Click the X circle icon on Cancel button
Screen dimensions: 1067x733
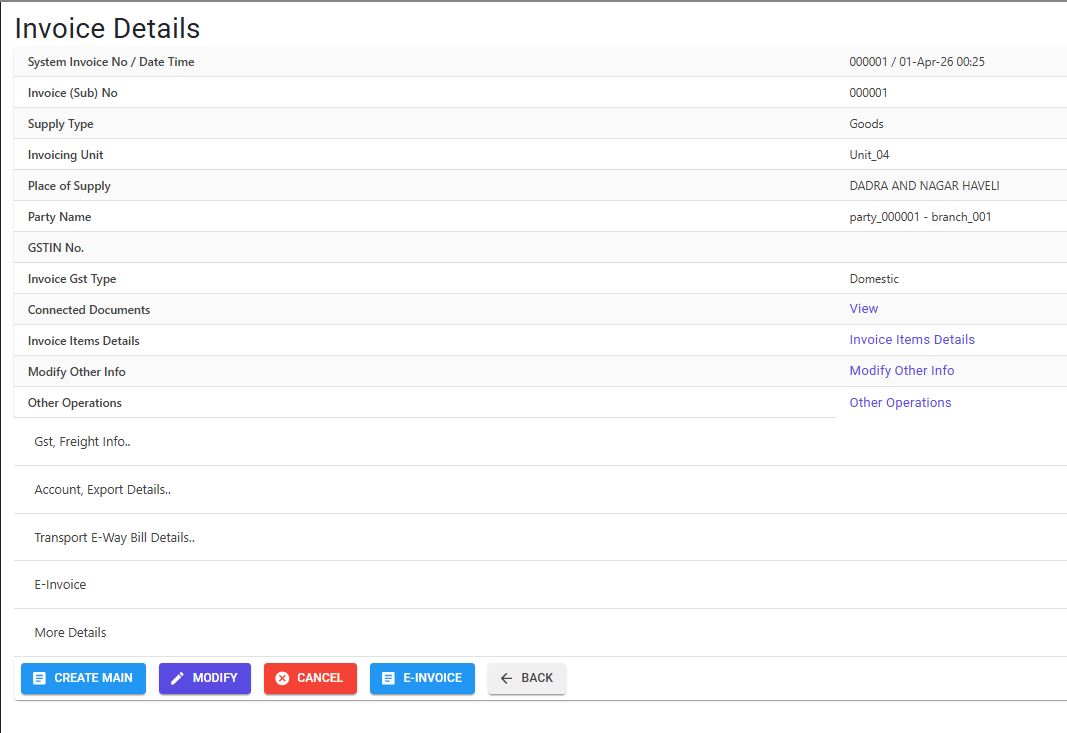[x=282, y=679]
